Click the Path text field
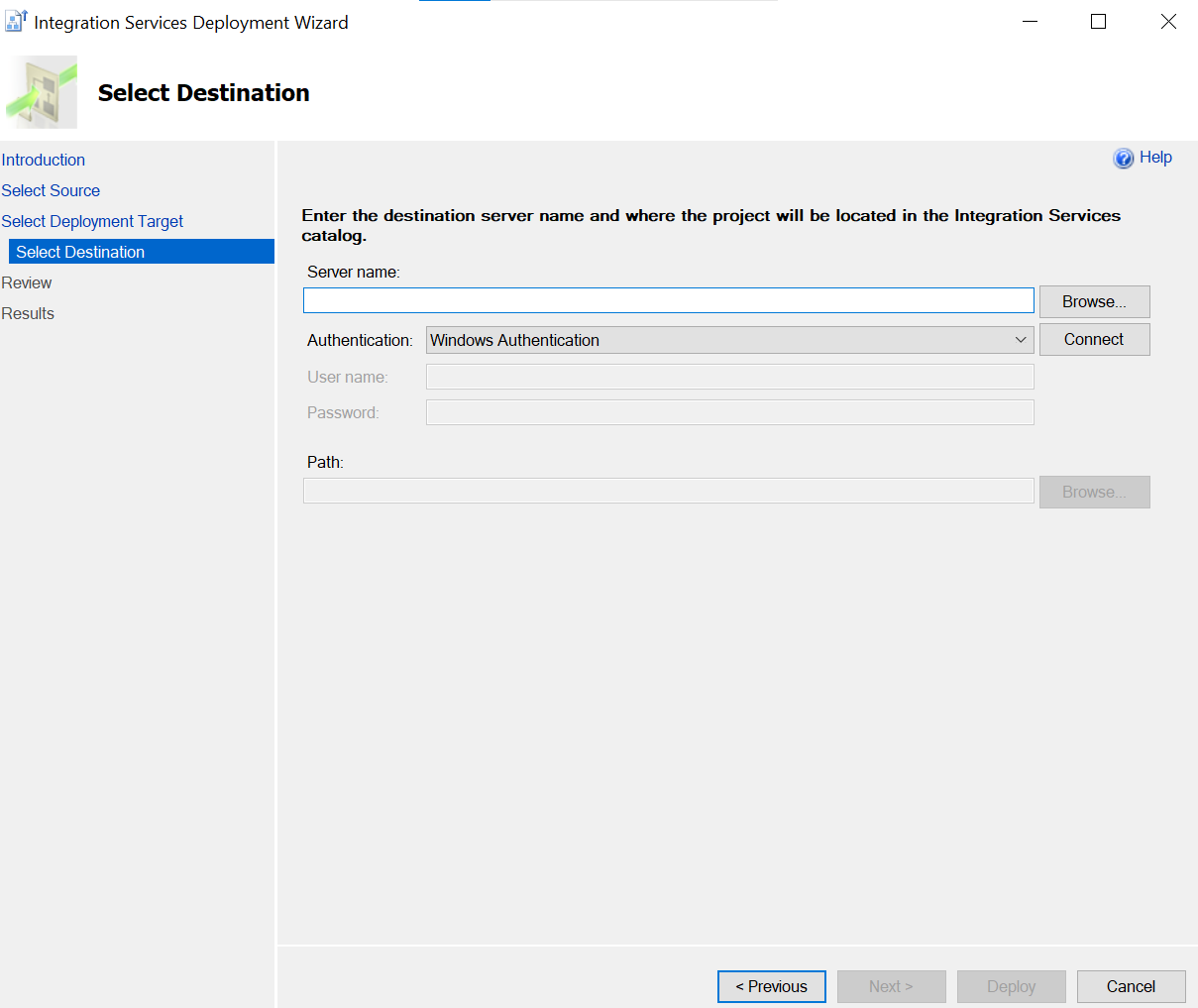Screen dimensions: 1198x1008 click(x=669, y=491)
